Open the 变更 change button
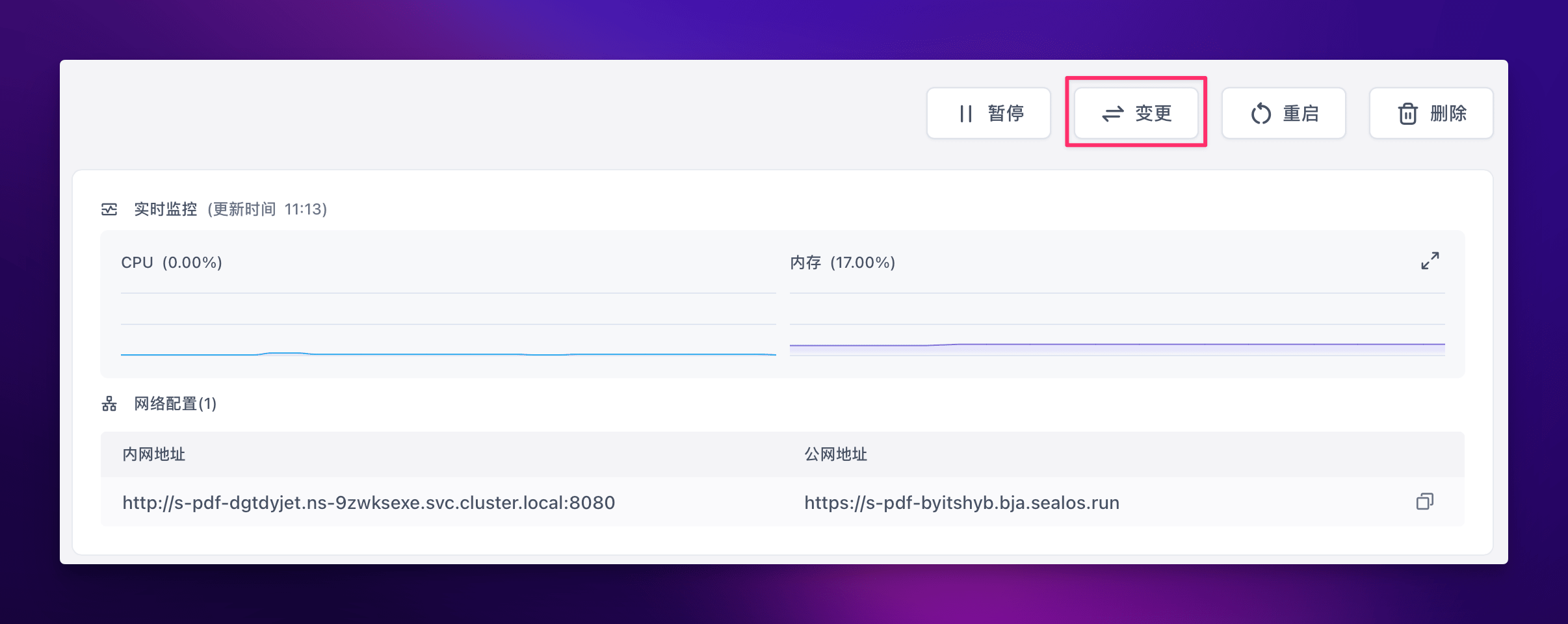This screenshot has width=1568, height=624. click(1136, 113)
